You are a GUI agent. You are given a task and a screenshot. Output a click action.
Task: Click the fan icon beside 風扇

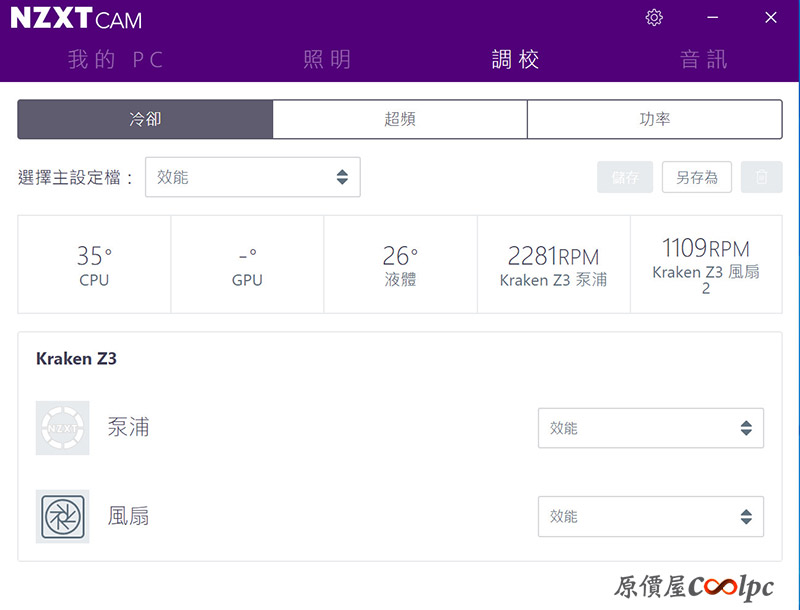[x=62, y=516]
